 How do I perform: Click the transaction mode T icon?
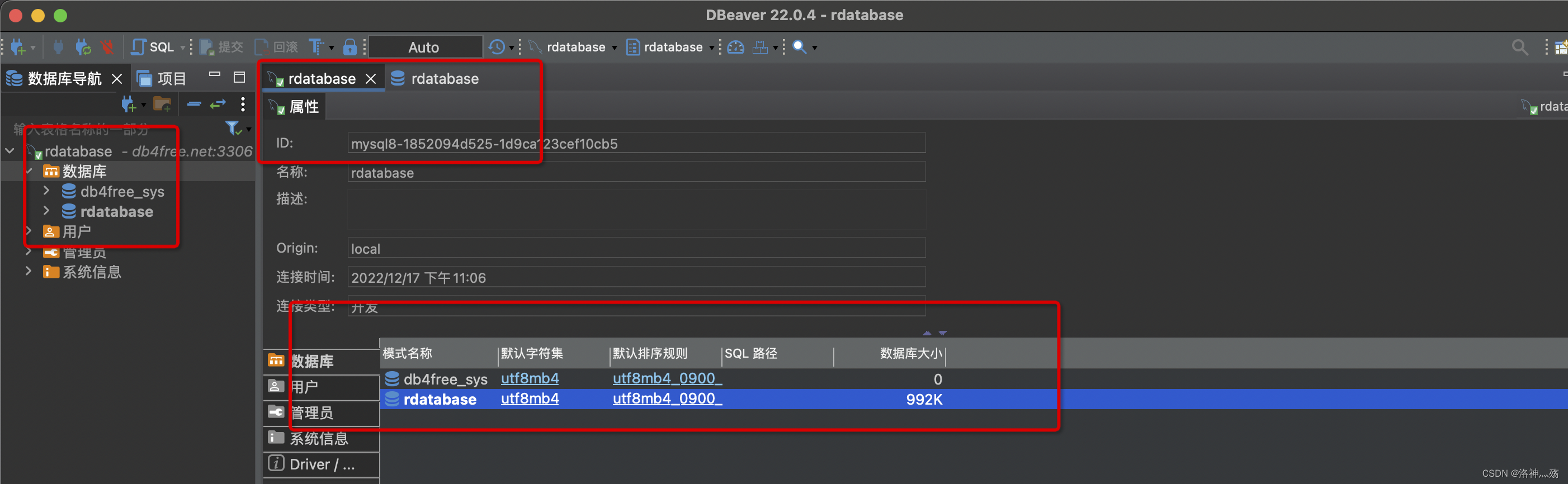(x=317, y=47)
